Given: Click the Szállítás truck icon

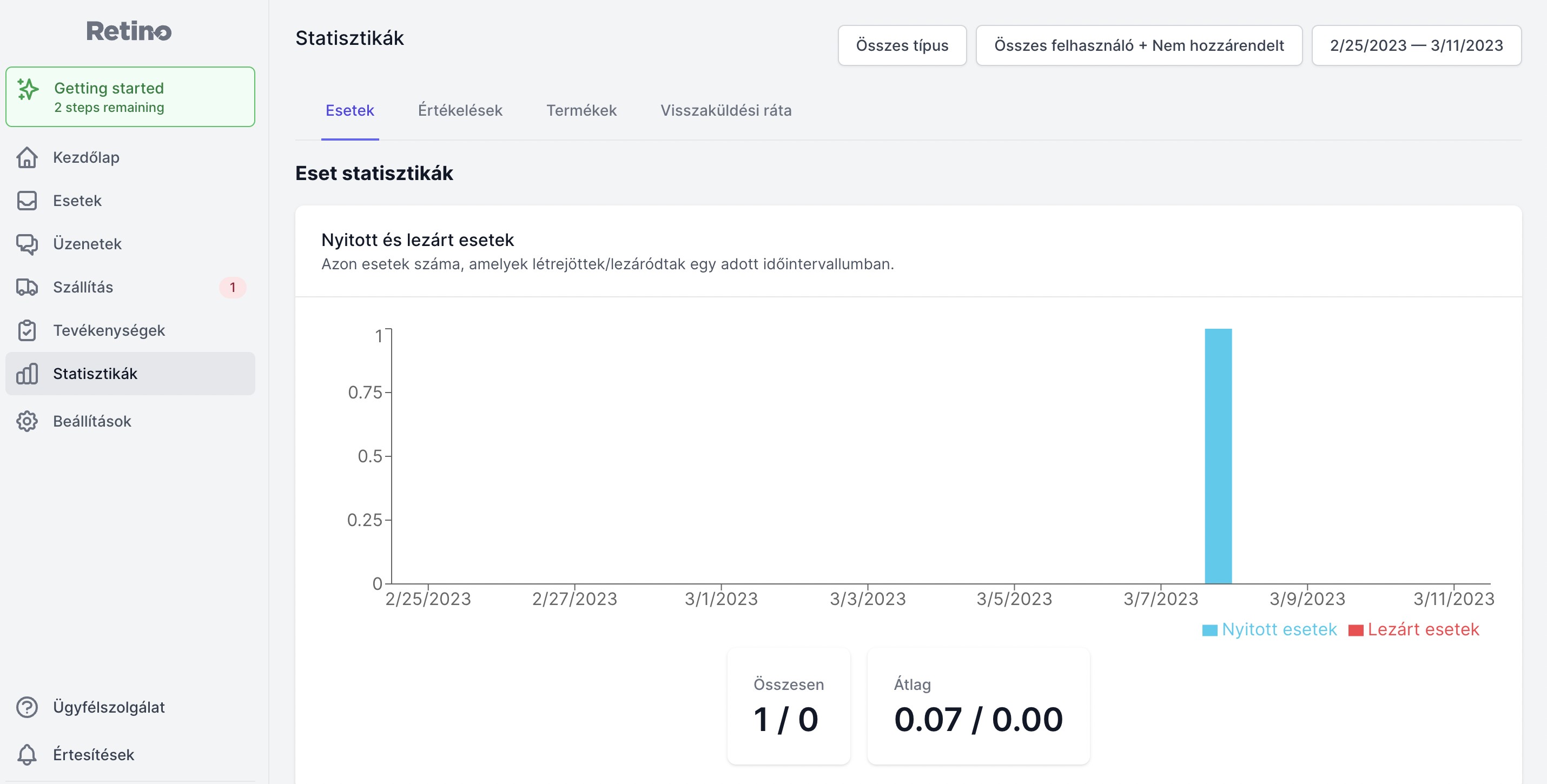Looking at the screenshot, I should (x=27, y=287).
